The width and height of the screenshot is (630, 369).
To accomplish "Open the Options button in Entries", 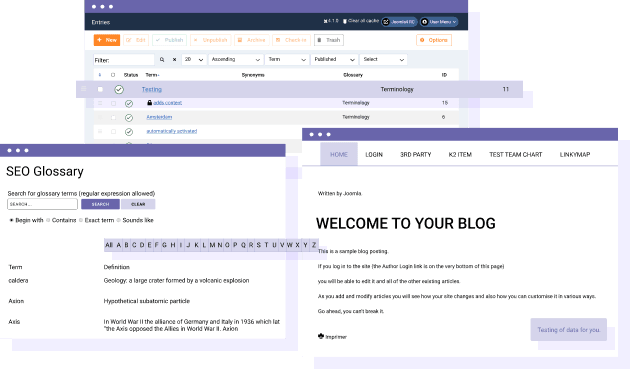I will pyautogui.click(x=434, y=40).
